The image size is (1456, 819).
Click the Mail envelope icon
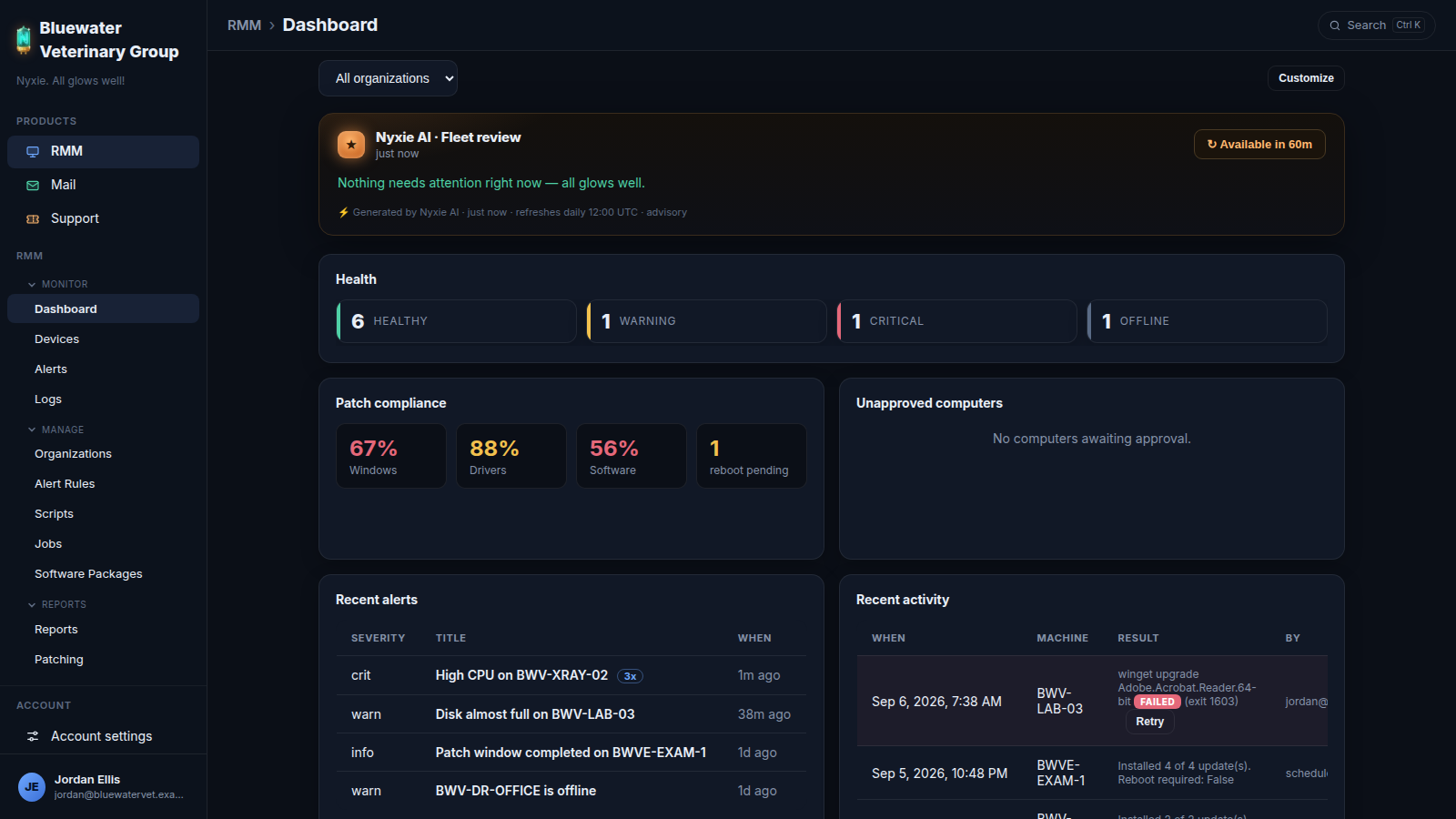33,186
